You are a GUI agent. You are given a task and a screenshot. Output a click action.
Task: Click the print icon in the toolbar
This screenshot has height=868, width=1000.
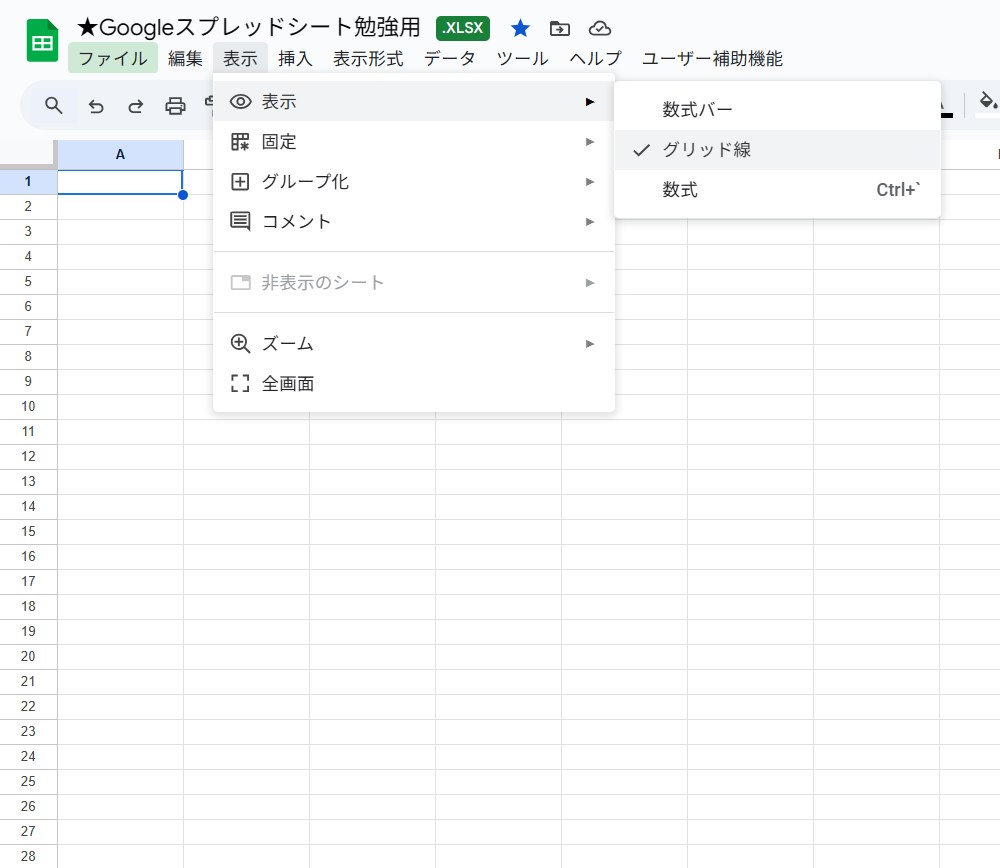point(176,106)
